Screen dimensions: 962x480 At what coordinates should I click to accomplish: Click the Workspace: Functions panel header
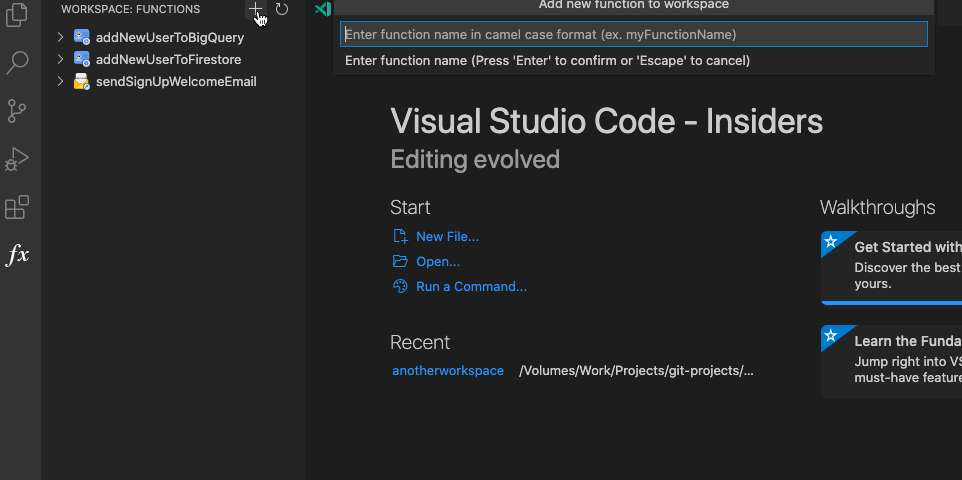[x=131, y=9]
